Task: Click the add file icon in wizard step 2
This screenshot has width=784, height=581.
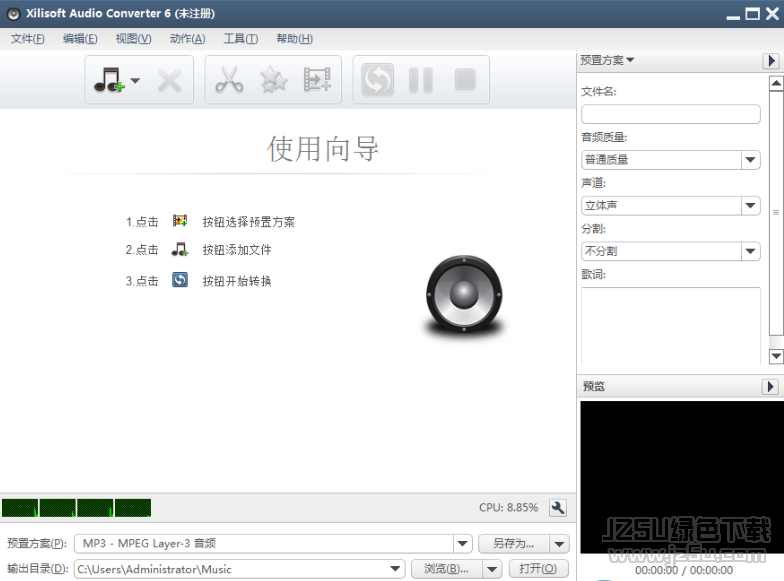Action: click(180, 249)
